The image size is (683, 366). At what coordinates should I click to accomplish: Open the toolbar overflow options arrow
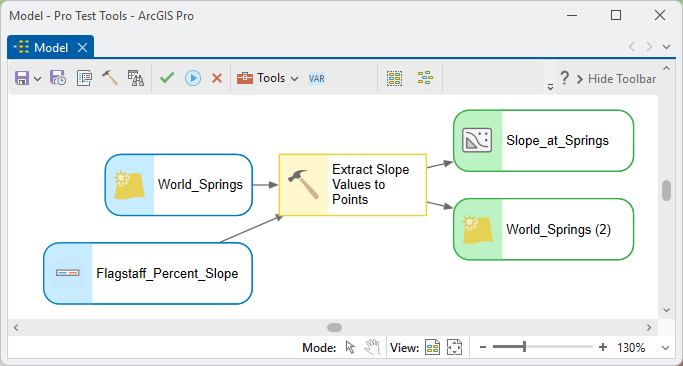(x=550, y=87)
